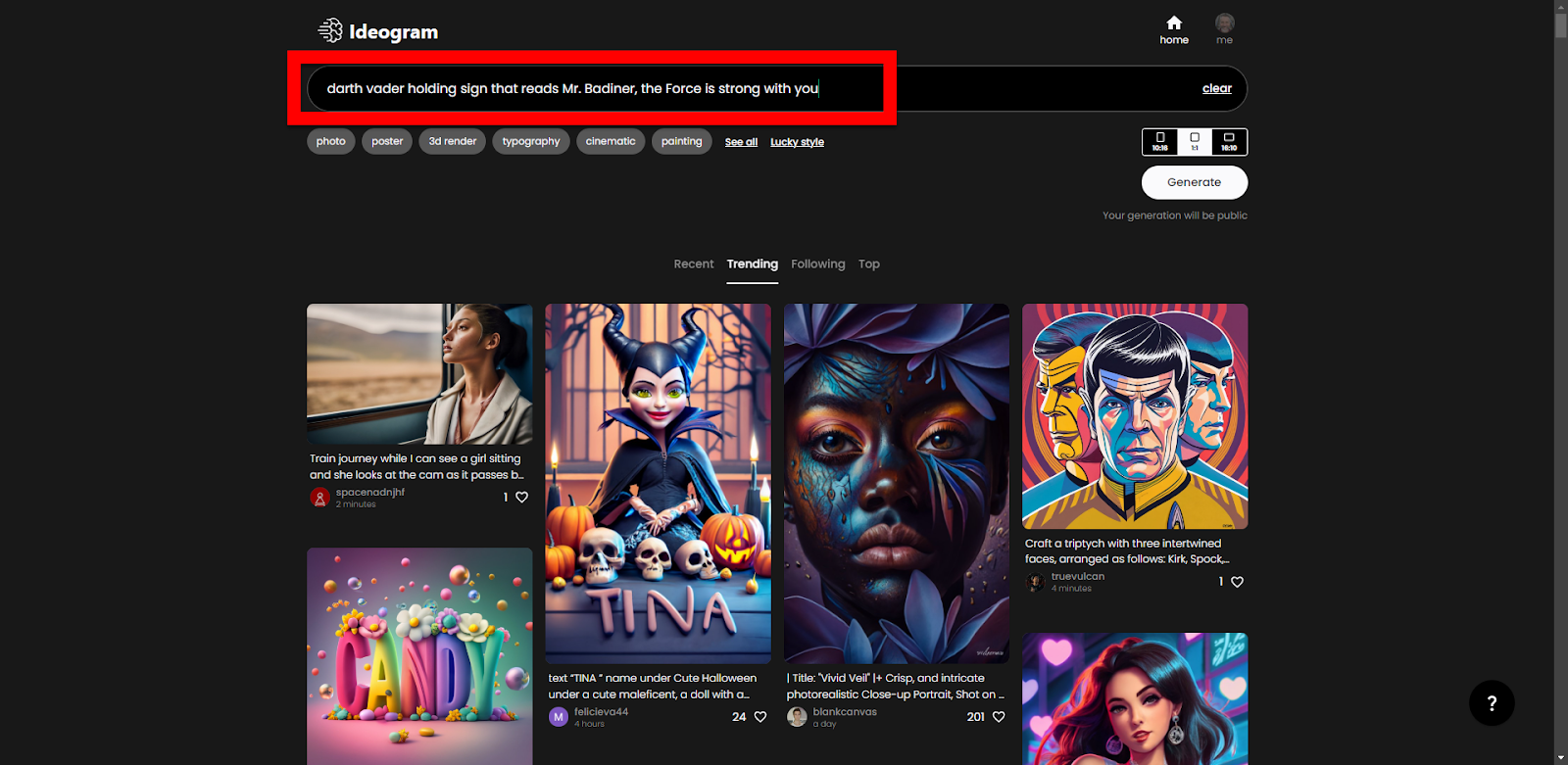Screen dimensions: 1568x765
Task: Toggle the cinematic style tag
Action: click(x=611, y=141)
